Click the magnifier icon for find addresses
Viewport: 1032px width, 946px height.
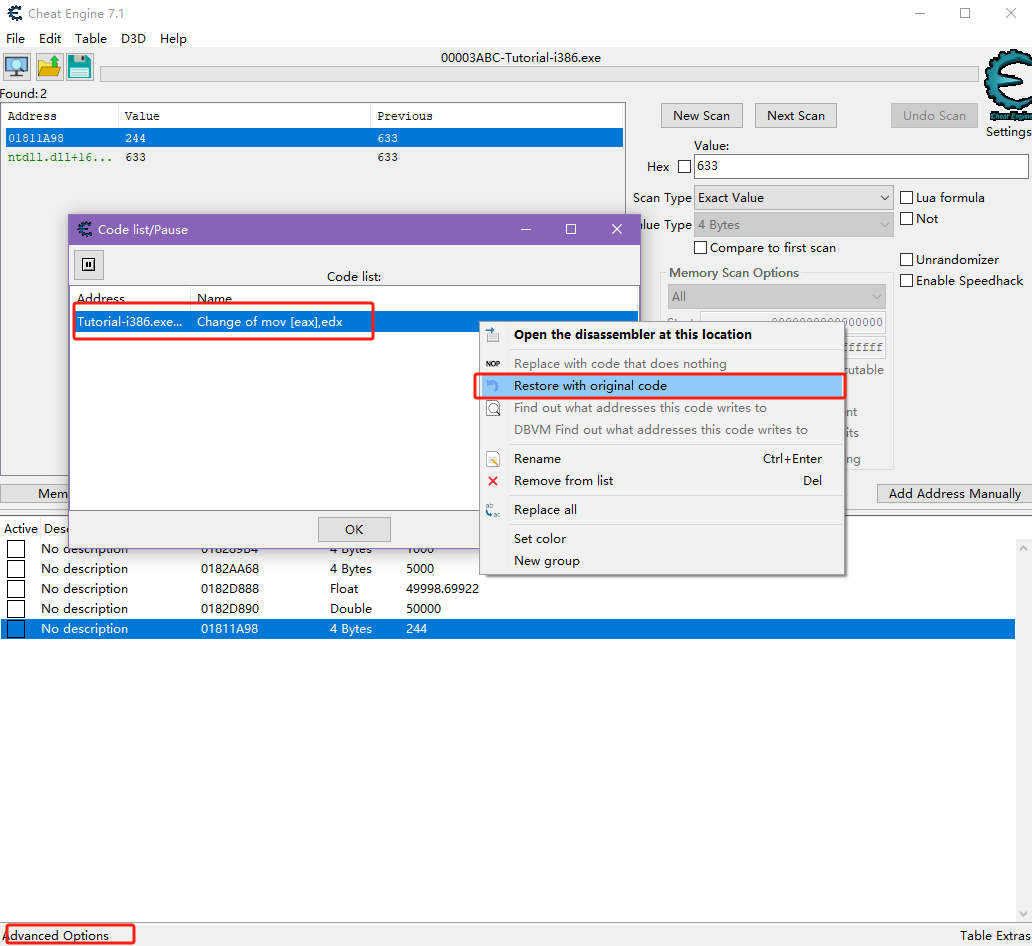(493, 408)
